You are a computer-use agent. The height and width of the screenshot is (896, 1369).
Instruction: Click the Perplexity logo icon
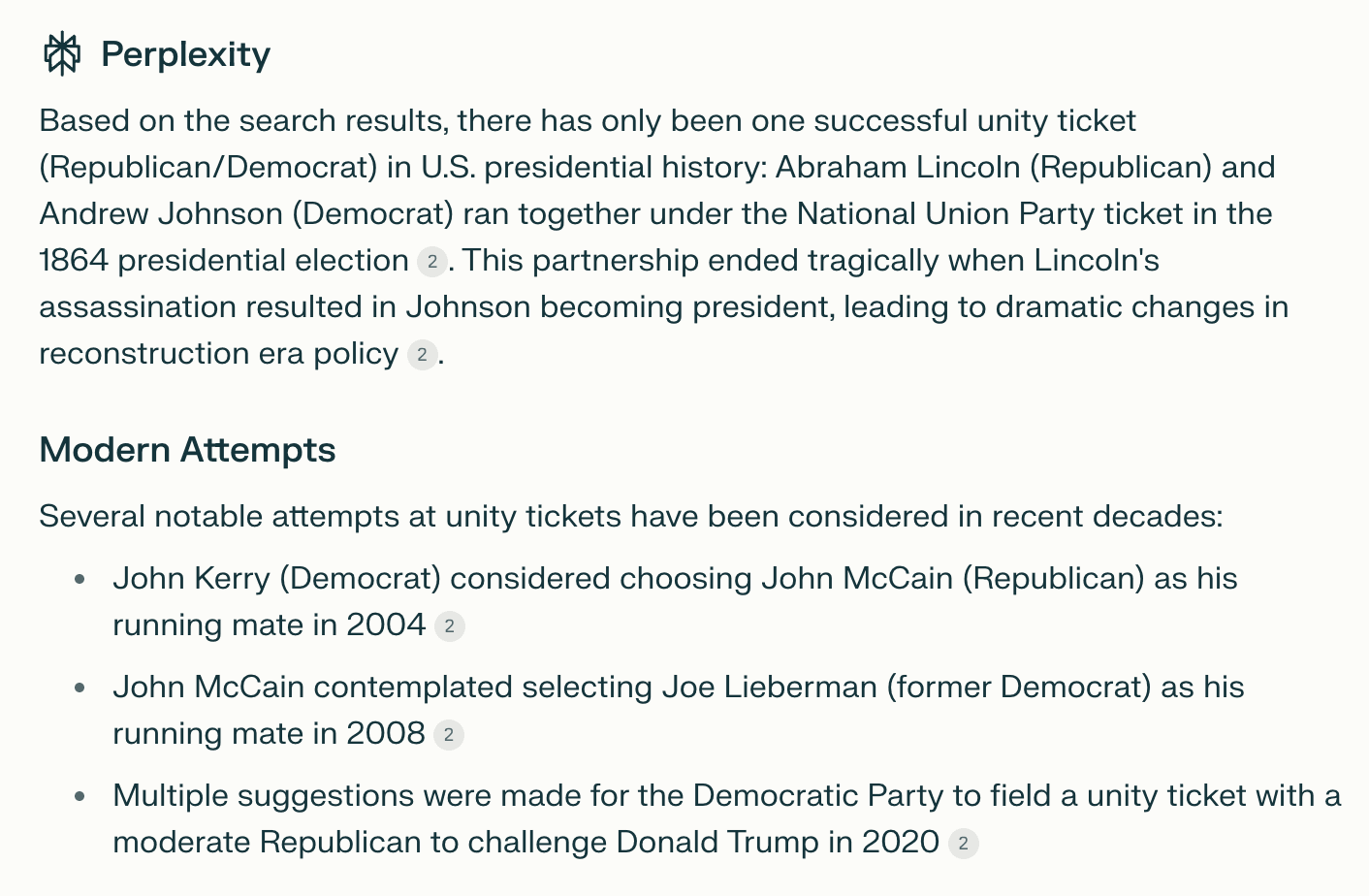[x=62, y=53]
